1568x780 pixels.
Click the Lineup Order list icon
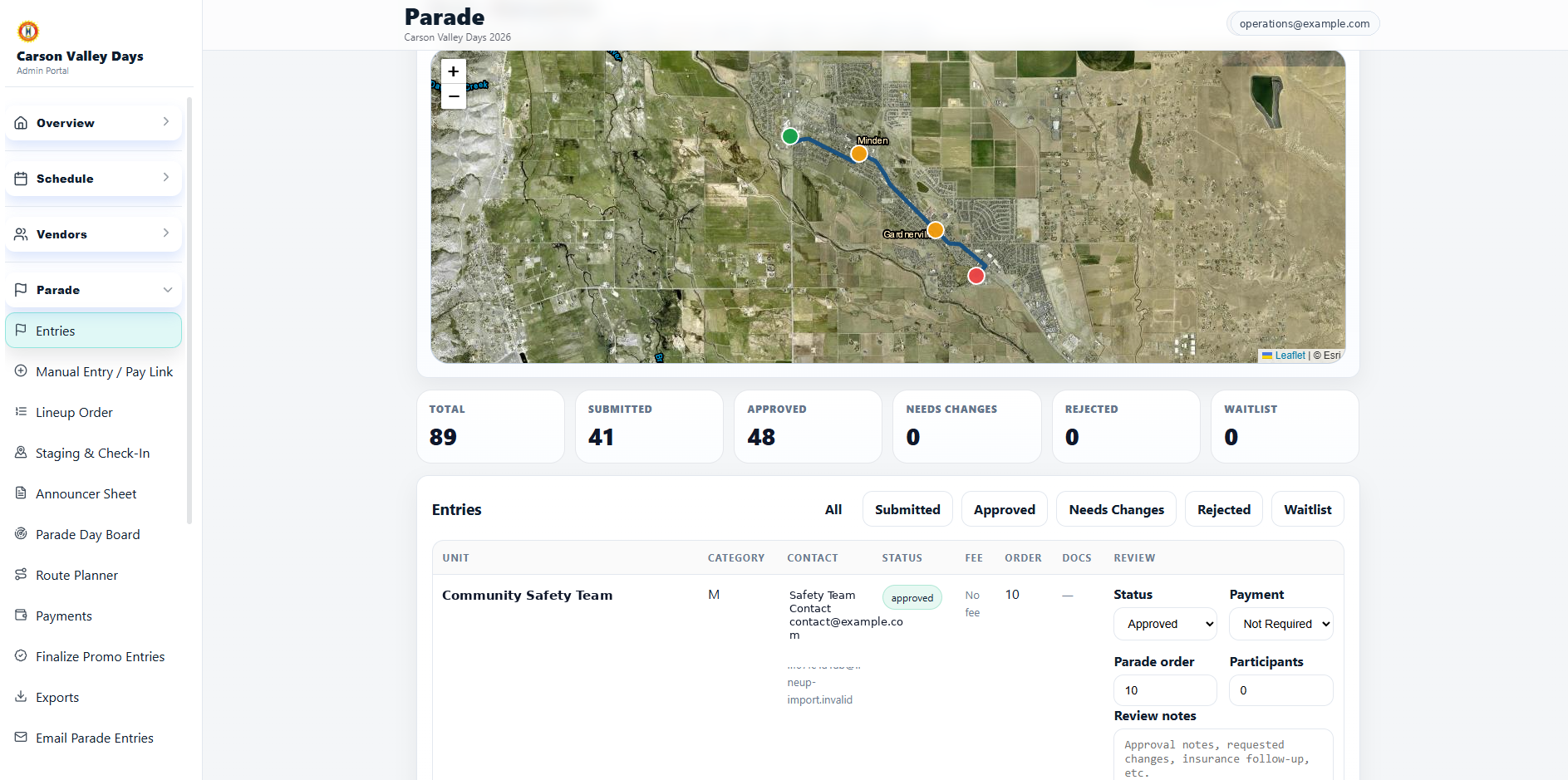(x=21, y=412)
